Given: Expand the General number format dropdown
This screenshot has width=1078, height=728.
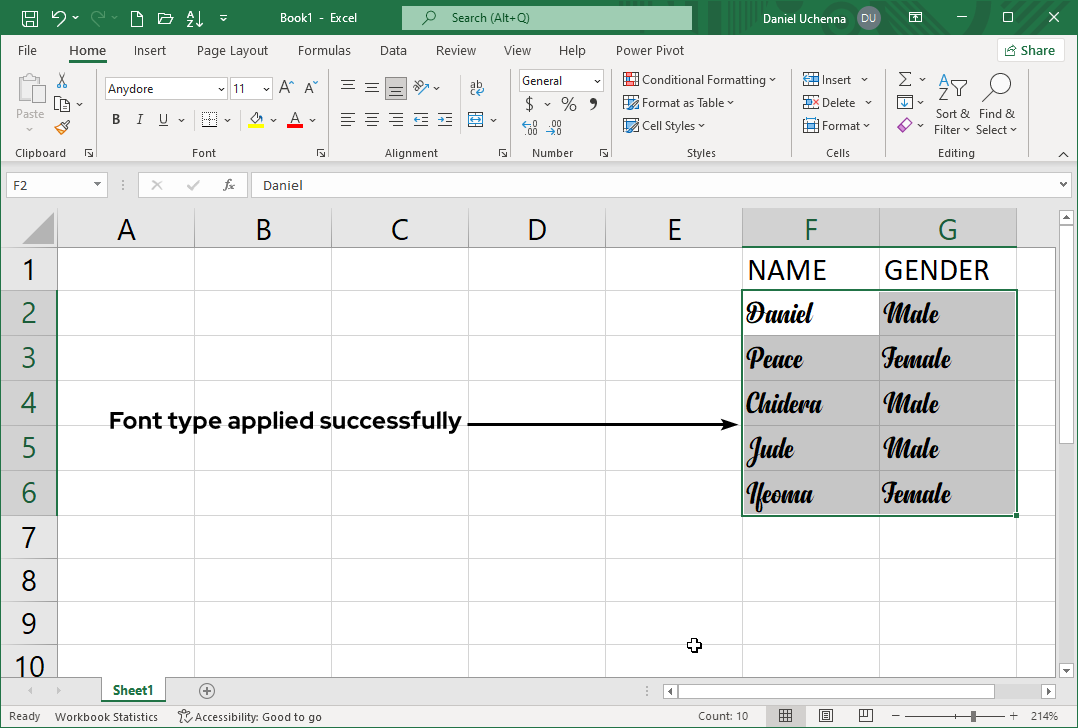Looking at the screenshot, I should click(x=597, y=81).
